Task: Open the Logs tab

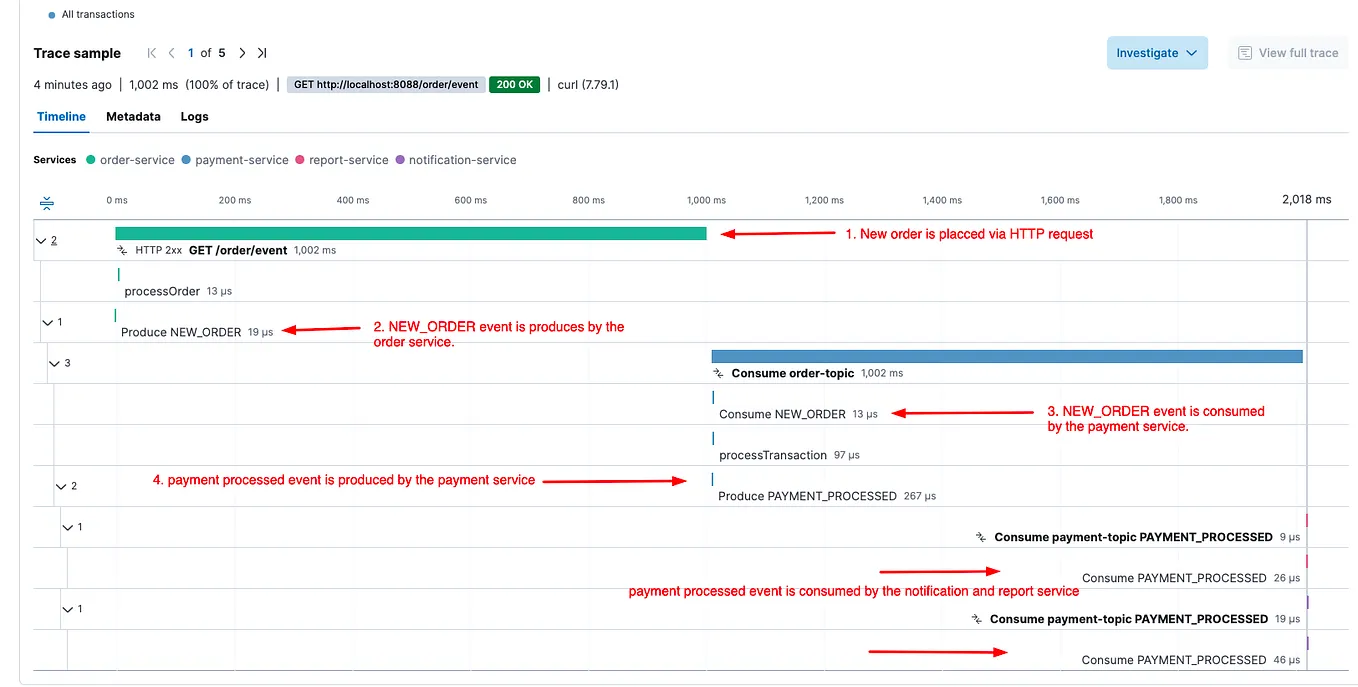Action: coord(194,117)
